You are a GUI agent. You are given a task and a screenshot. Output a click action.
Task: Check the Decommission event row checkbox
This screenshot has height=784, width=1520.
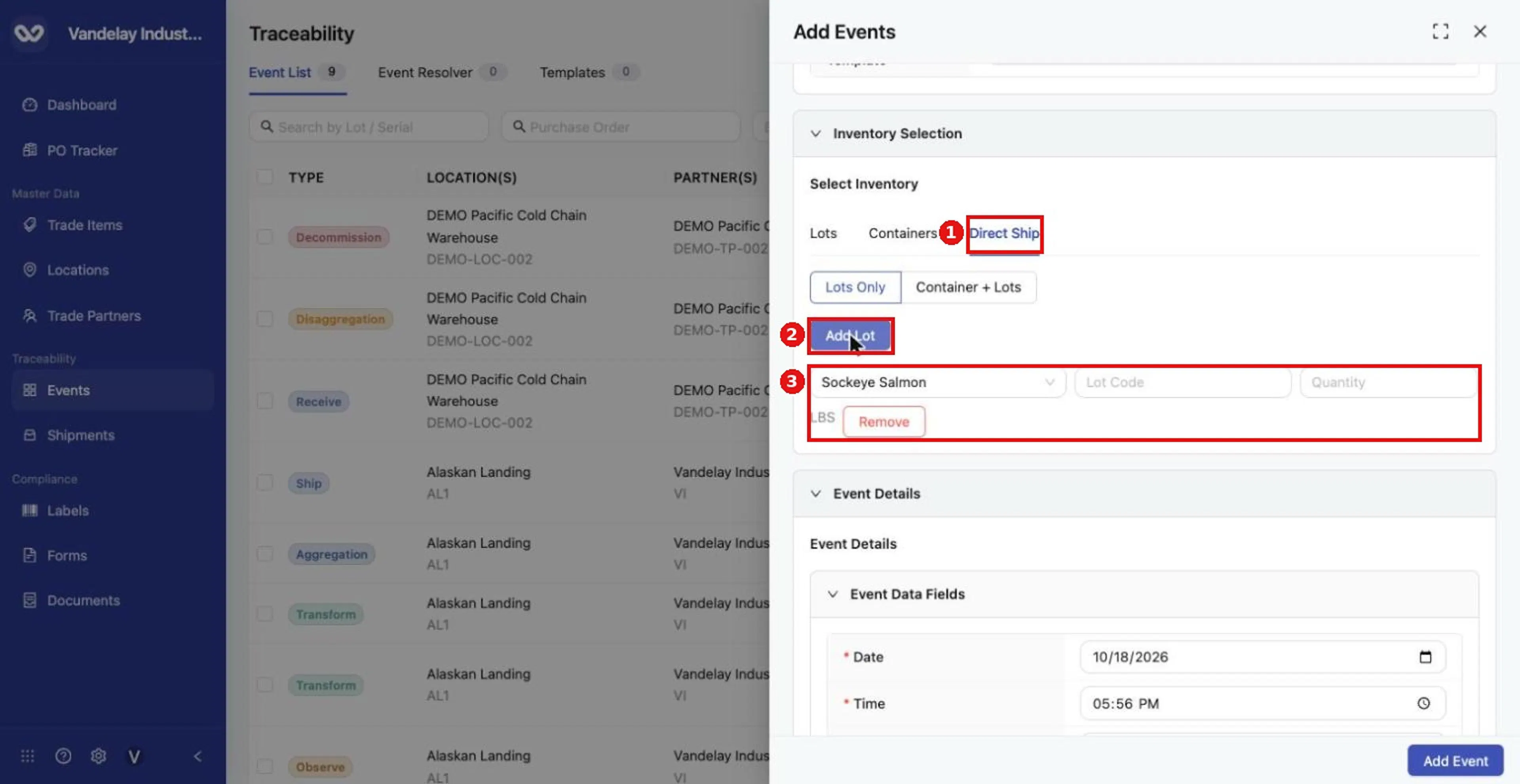coord(265,237)
